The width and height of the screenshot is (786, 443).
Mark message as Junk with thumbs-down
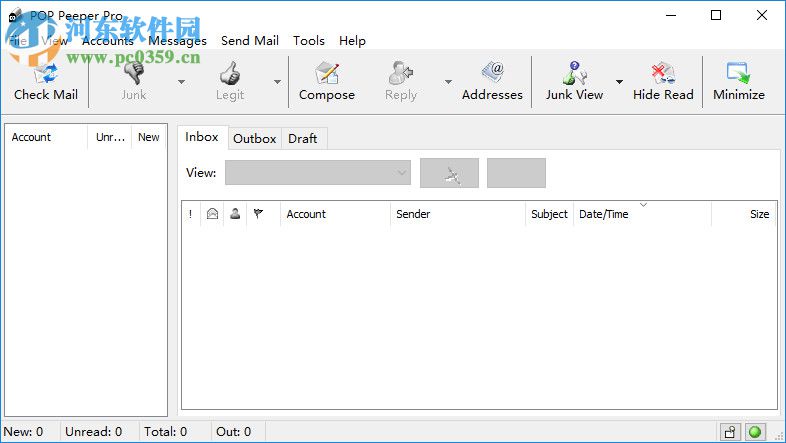pyautogui.click(x=134, y=82)
